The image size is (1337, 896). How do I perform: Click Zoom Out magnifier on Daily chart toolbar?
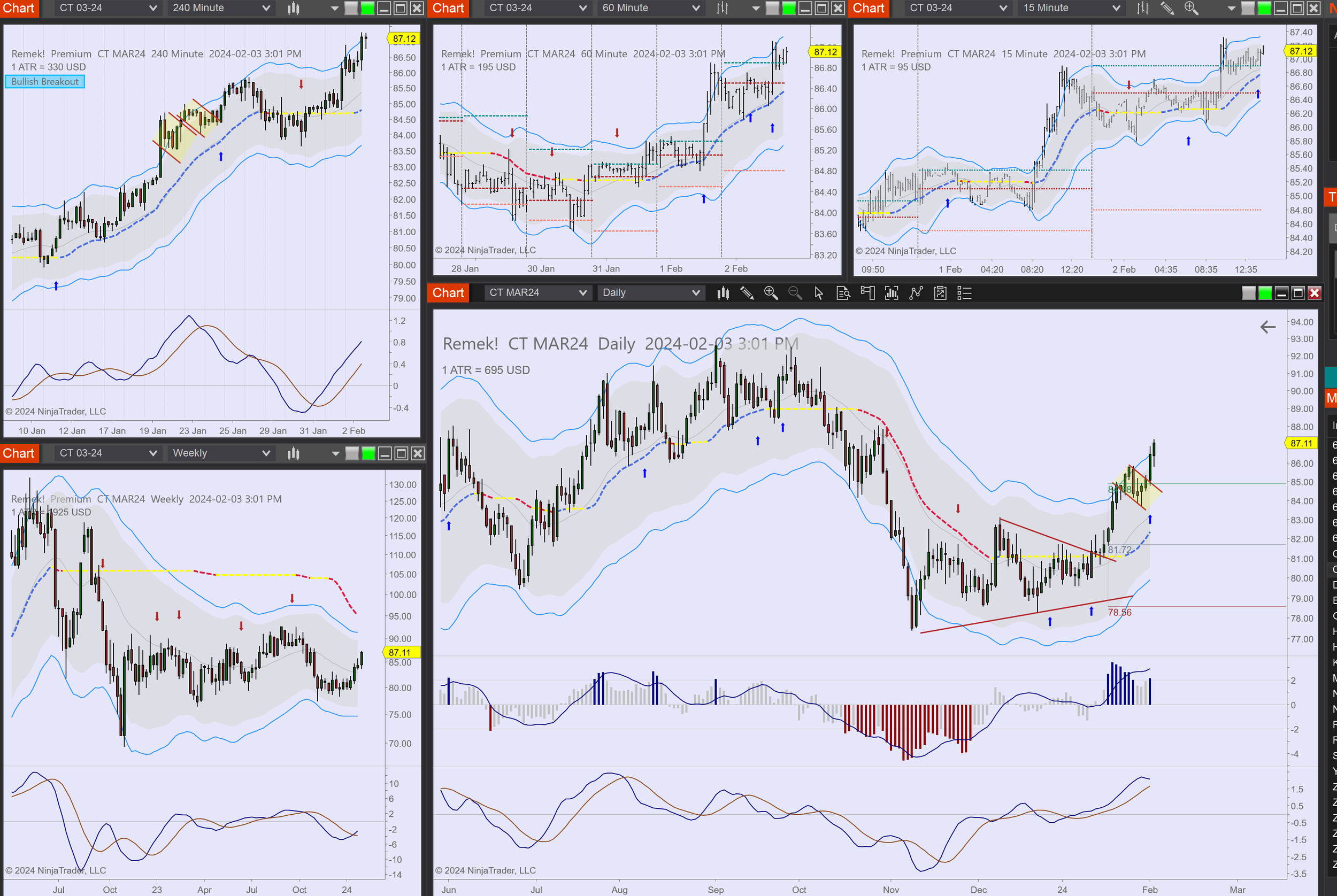coord(795,293)
